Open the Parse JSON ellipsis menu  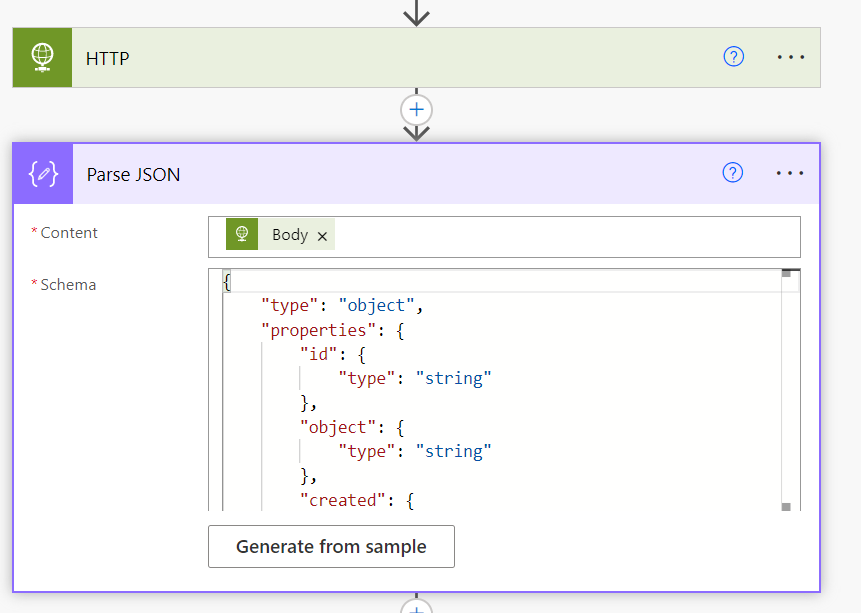(x=790, y=173)
